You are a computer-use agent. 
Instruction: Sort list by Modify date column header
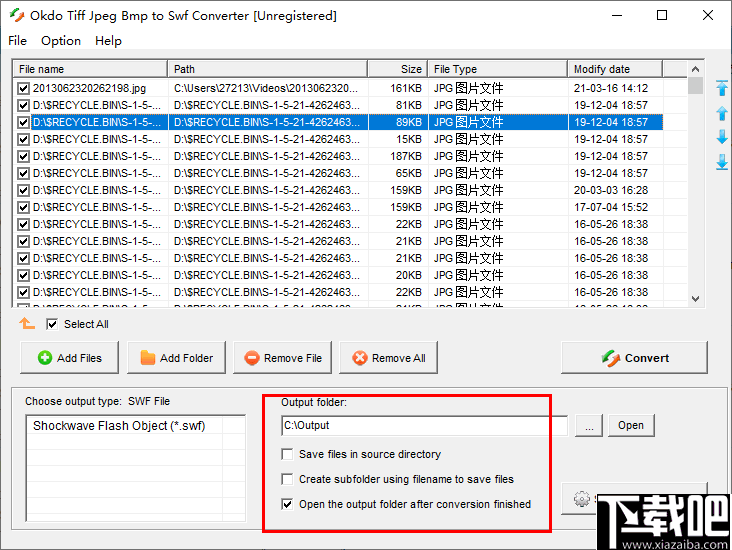pos(615,69)
